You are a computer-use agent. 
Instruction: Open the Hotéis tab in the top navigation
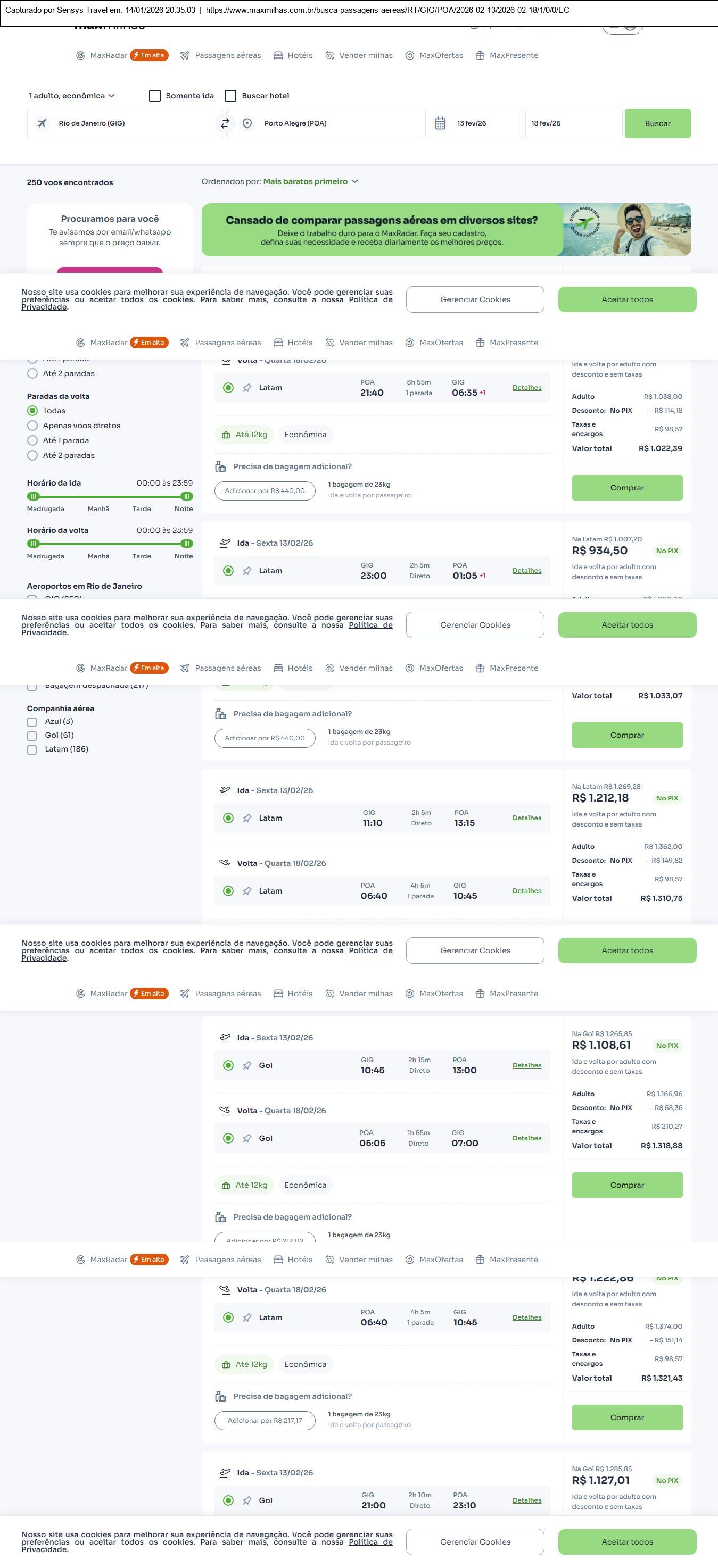(293, 55)
